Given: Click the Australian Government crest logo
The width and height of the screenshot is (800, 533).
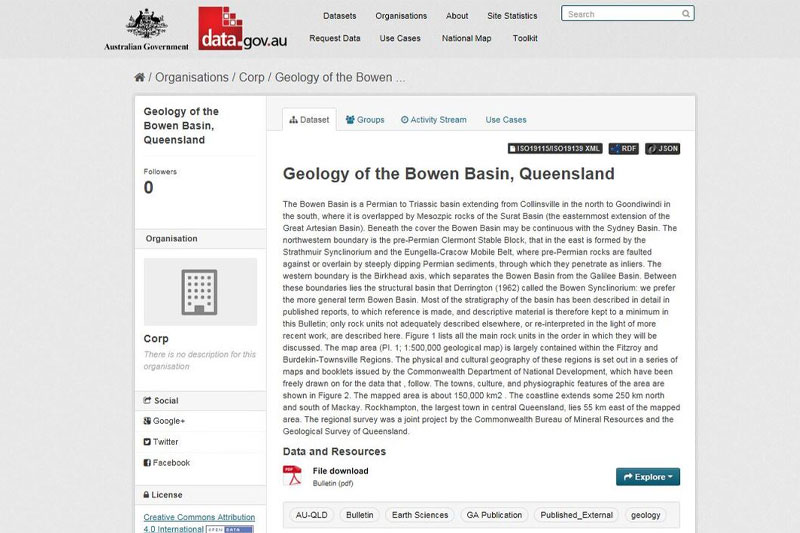Looking at the screenshot, I should point(146,29).
